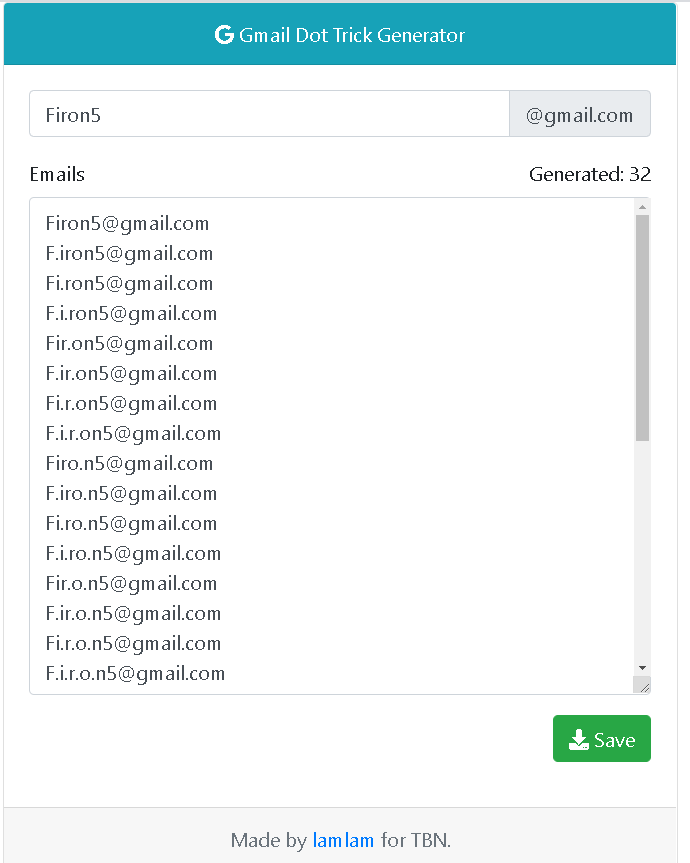Open the lamlam author link
This screenshot has height=863, width=690.
click(x=343, y=840)
